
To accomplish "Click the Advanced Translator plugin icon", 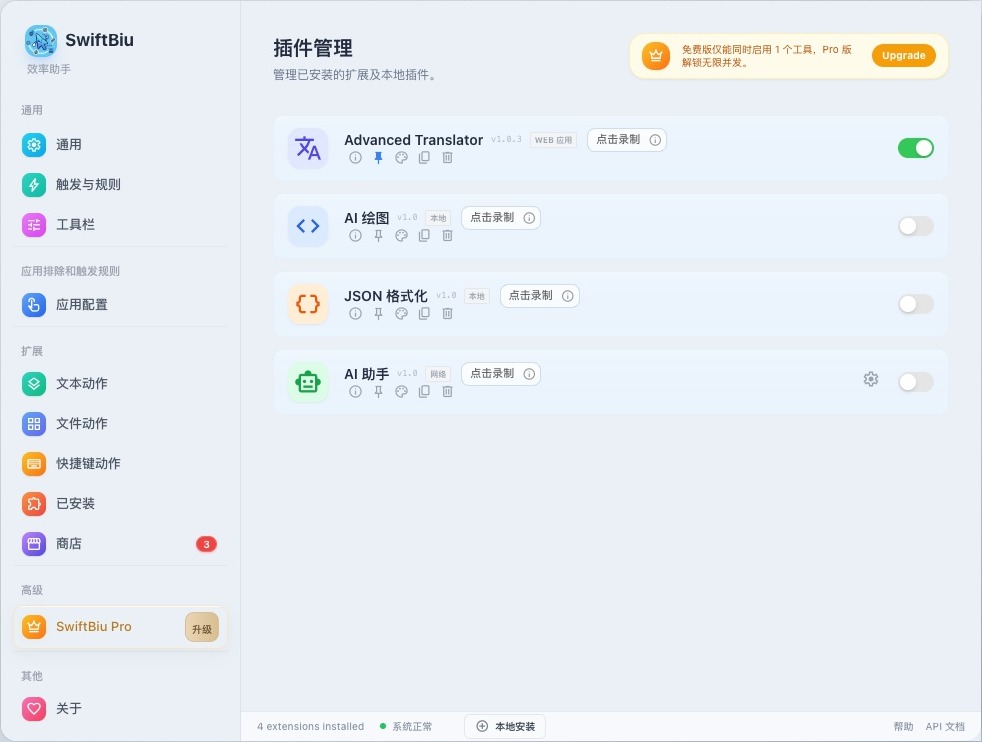I will (308, 148).
